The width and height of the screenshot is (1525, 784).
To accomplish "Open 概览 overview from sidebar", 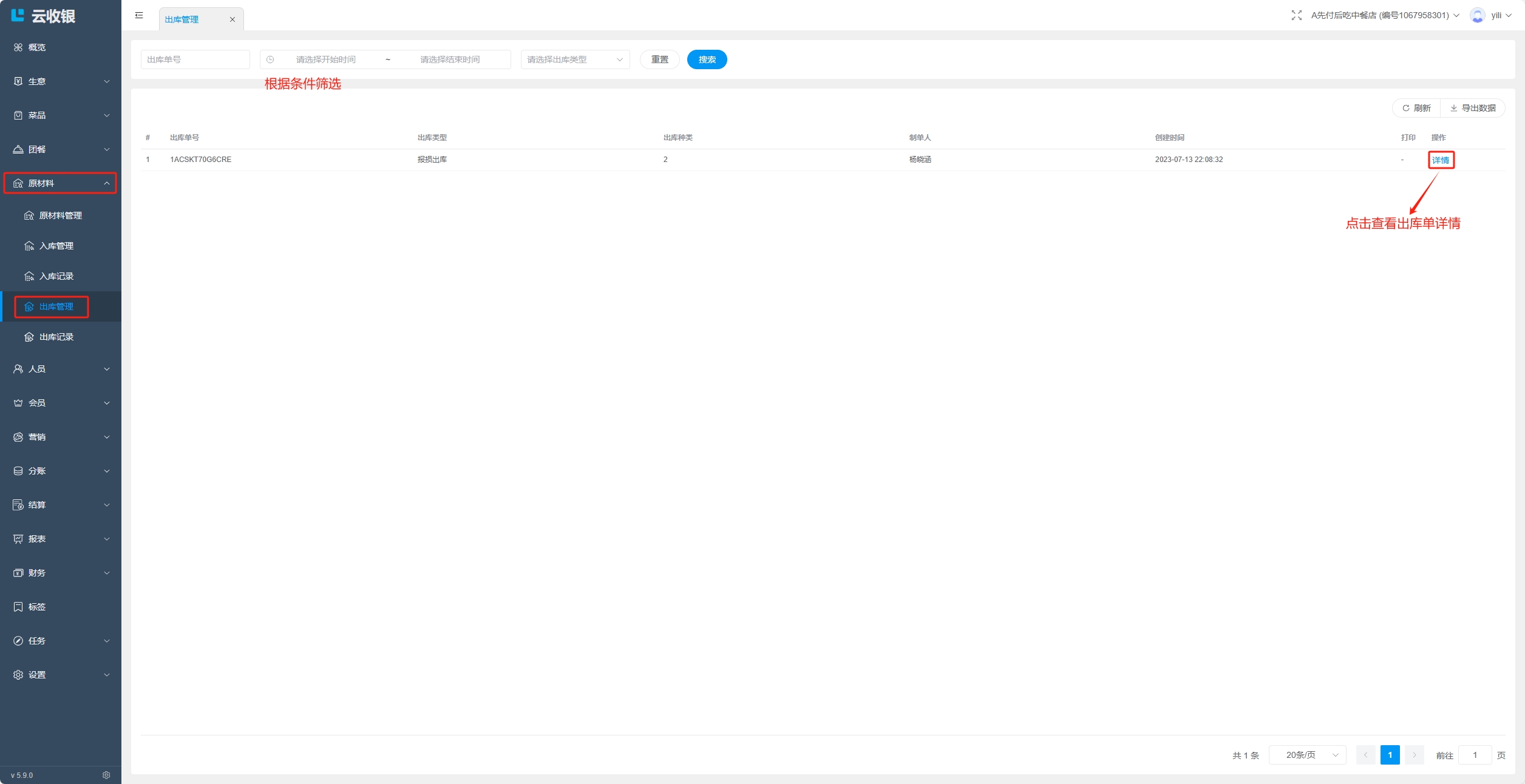I will 36,47.
